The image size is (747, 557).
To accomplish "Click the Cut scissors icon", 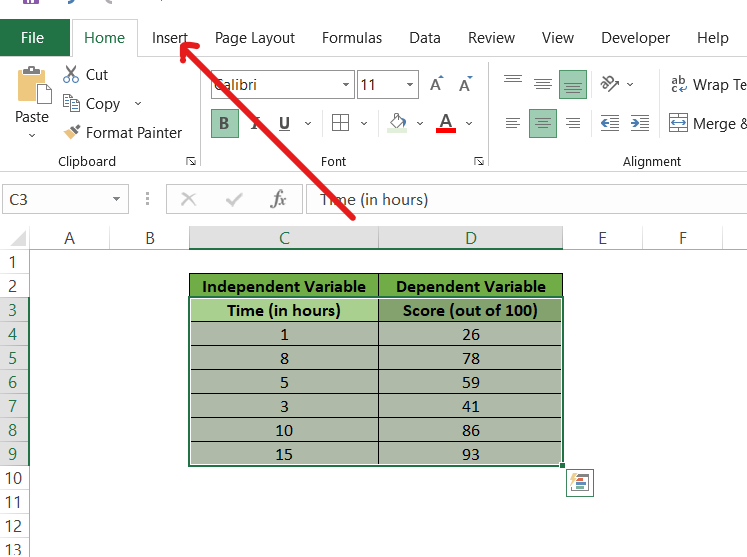I will [71, 75].
